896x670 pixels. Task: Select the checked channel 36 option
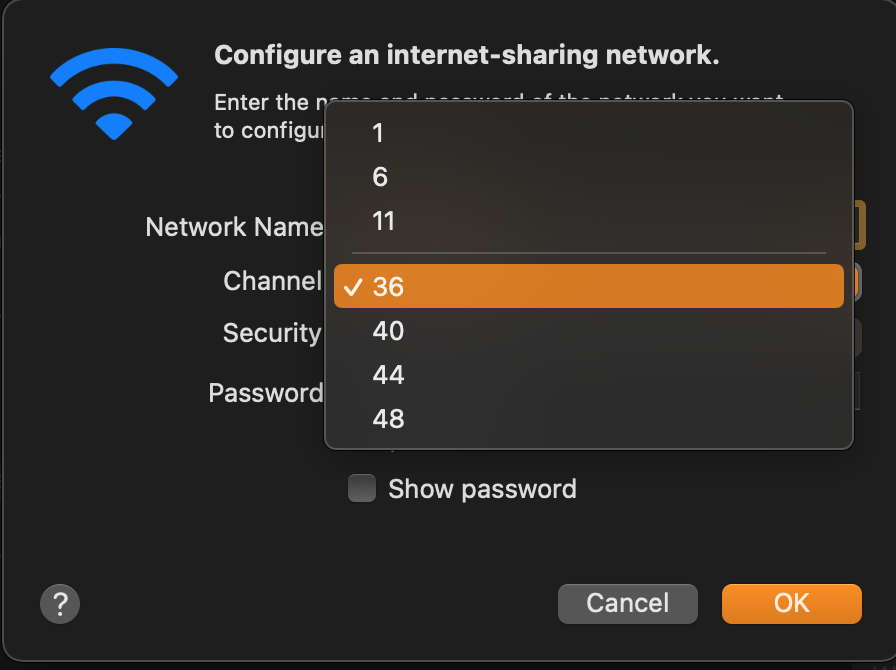[588, 287]
